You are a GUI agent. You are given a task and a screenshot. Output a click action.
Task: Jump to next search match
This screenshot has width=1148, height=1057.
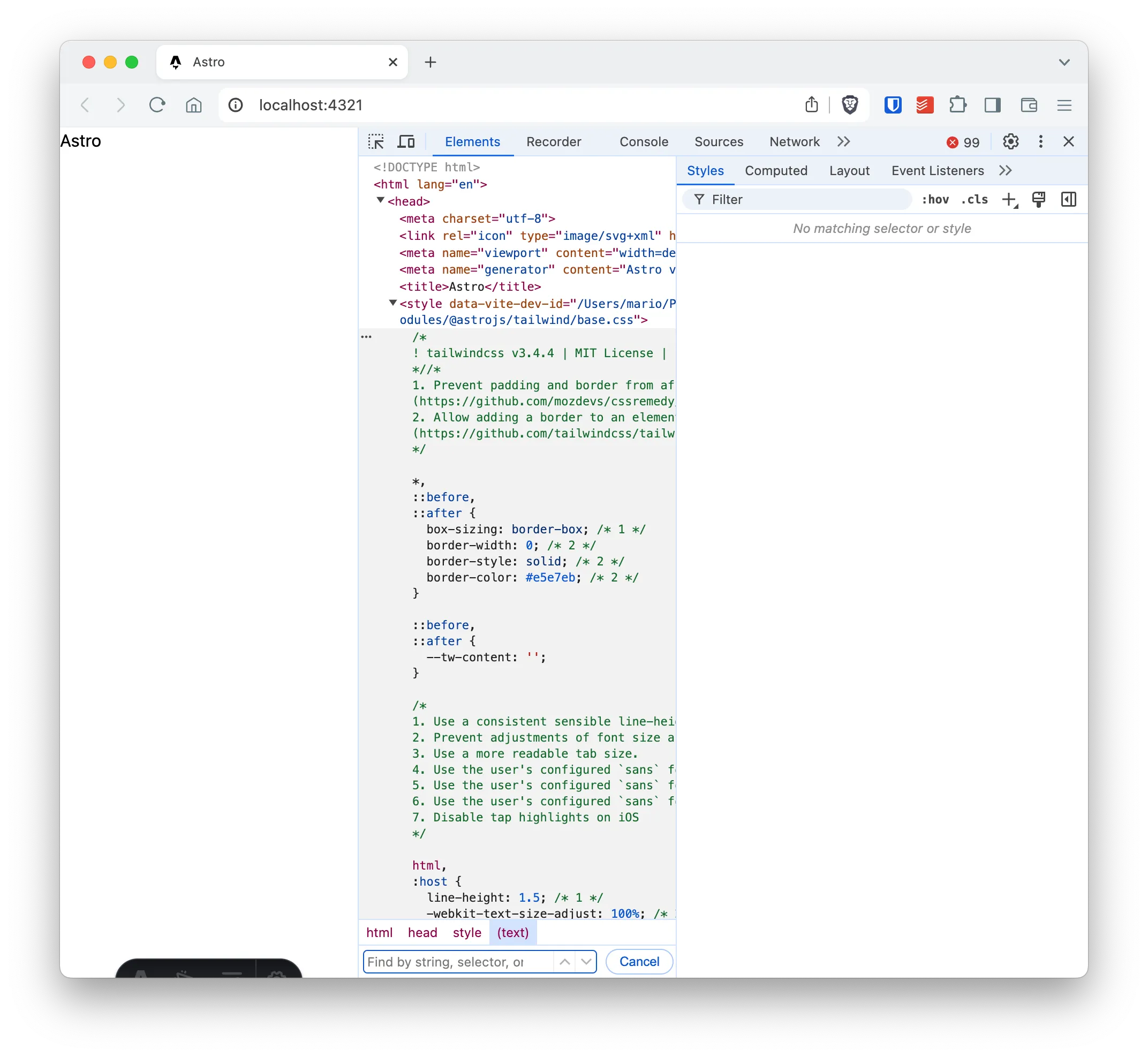[586, 962]
